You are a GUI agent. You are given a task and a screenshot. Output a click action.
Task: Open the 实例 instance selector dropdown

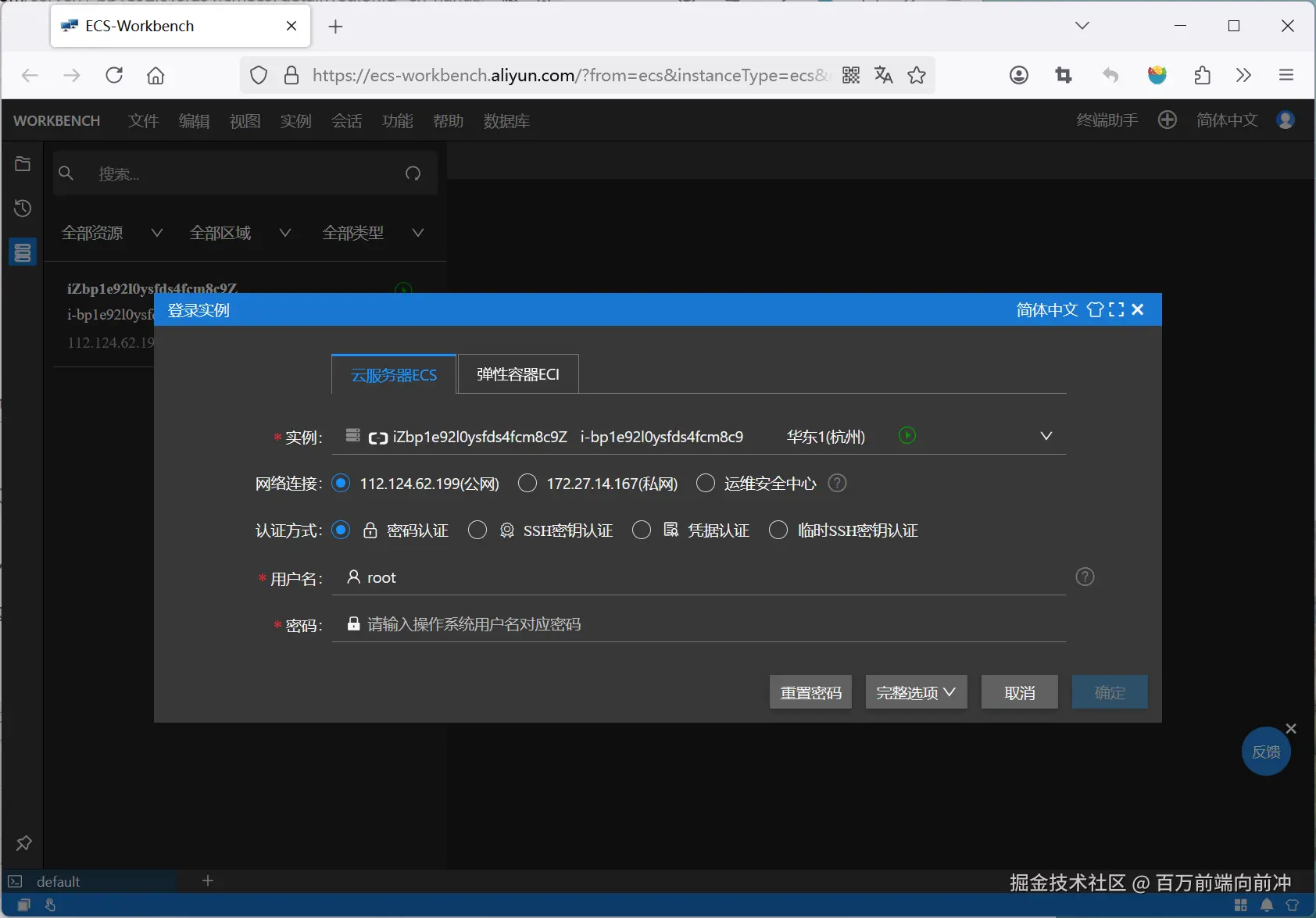coord(699,436)
